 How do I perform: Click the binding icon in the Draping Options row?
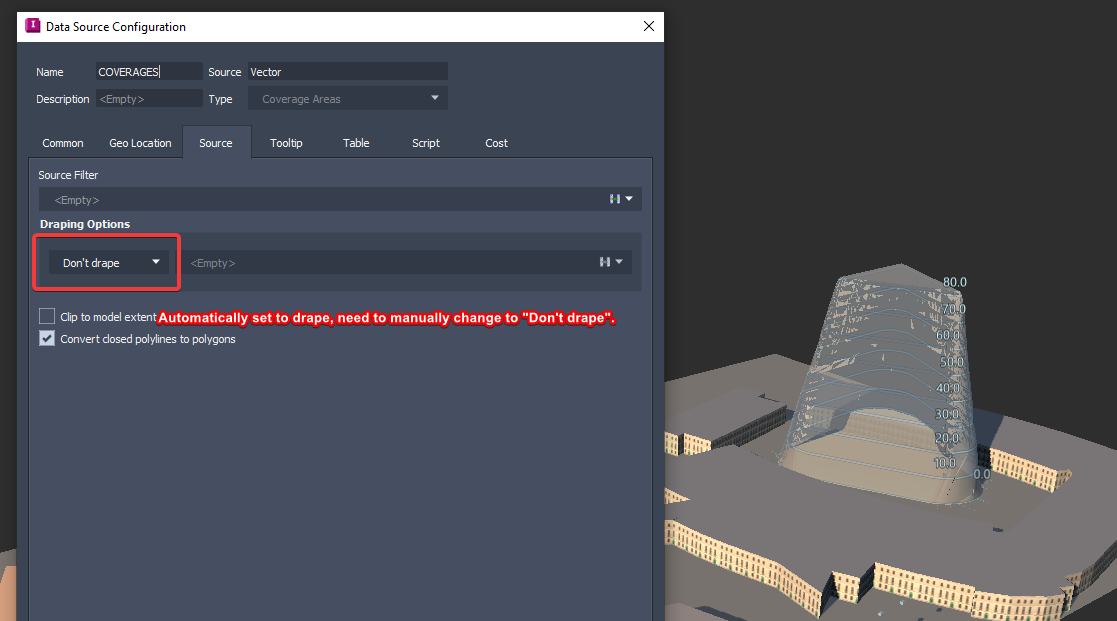[x=607, y=261]
